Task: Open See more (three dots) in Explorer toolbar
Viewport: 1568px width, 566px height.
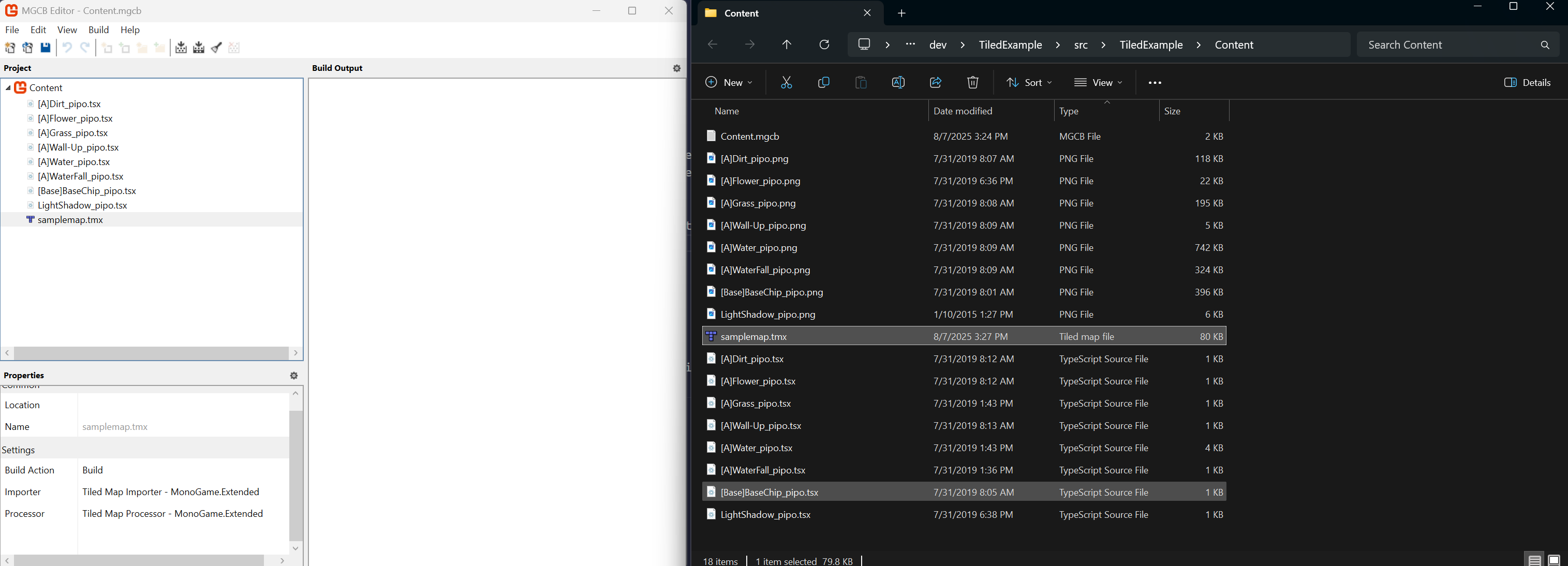Action: coord(1155,83)
